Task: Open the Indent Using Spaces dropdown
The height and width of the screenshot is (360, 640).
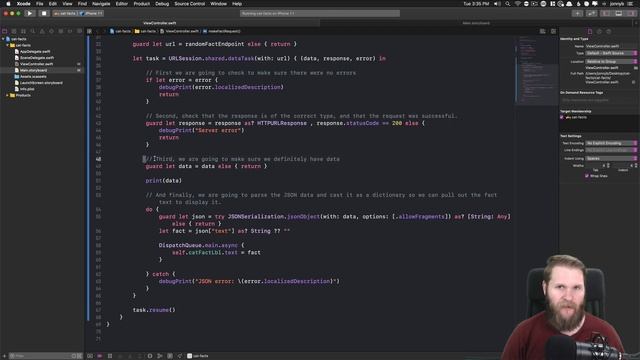Action: coord(611,158)
